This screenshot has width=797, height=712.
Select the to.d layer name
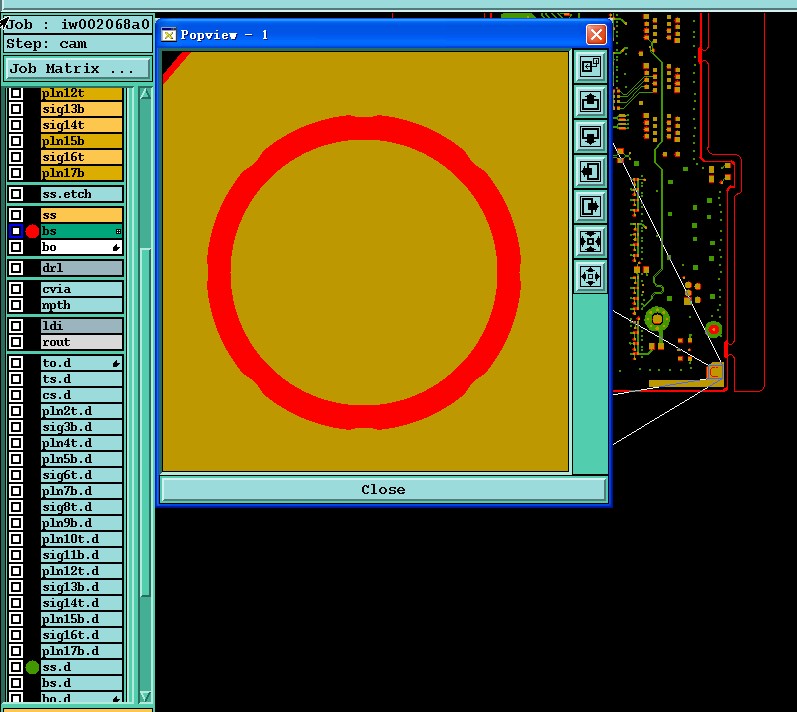click(81, 363)
